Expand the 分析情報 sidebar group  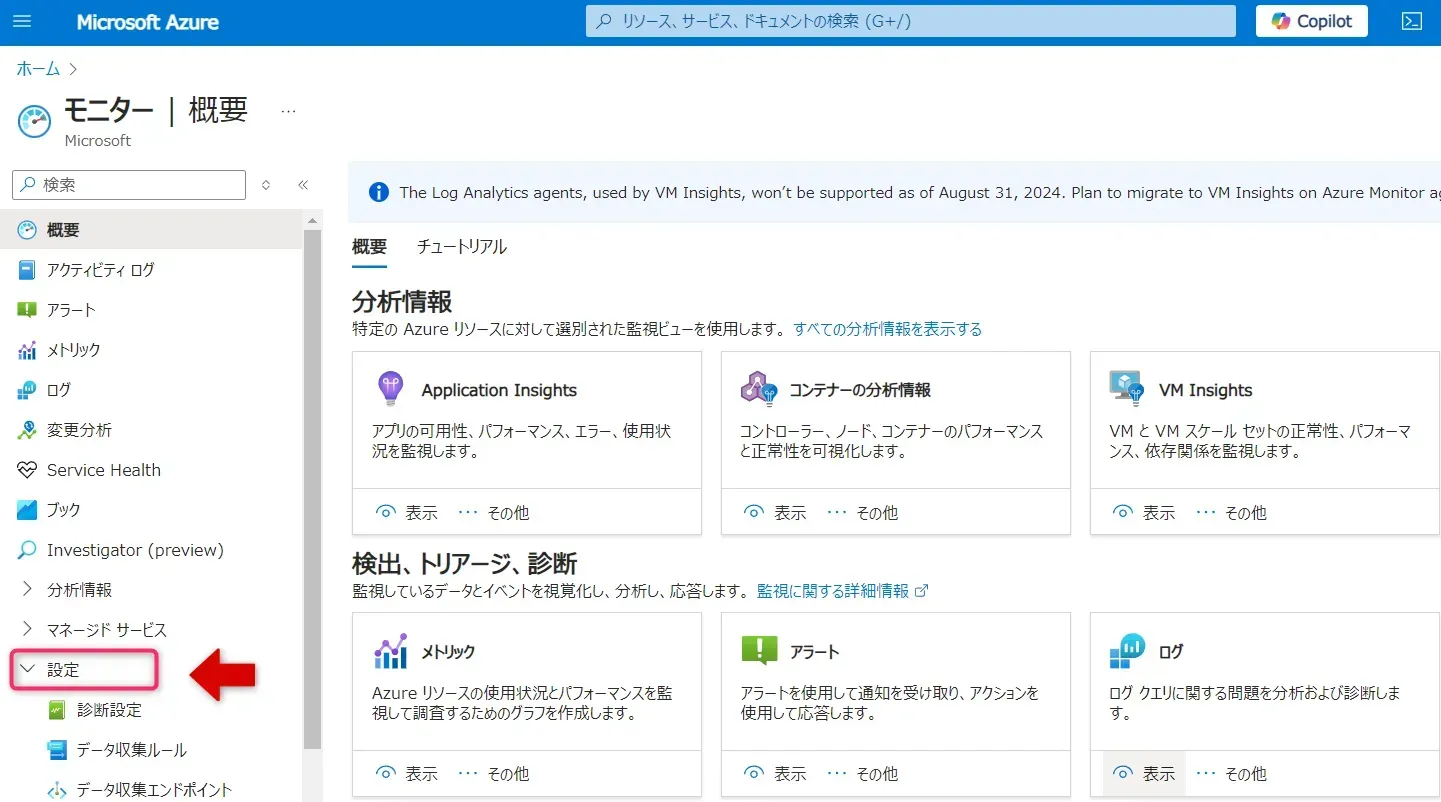tap(28, 590)
